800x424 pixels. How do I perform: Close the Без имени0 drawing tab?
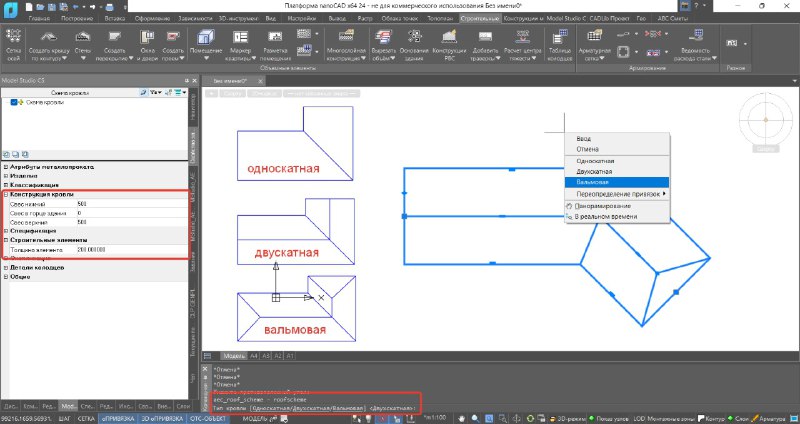[x=260, y=81]
